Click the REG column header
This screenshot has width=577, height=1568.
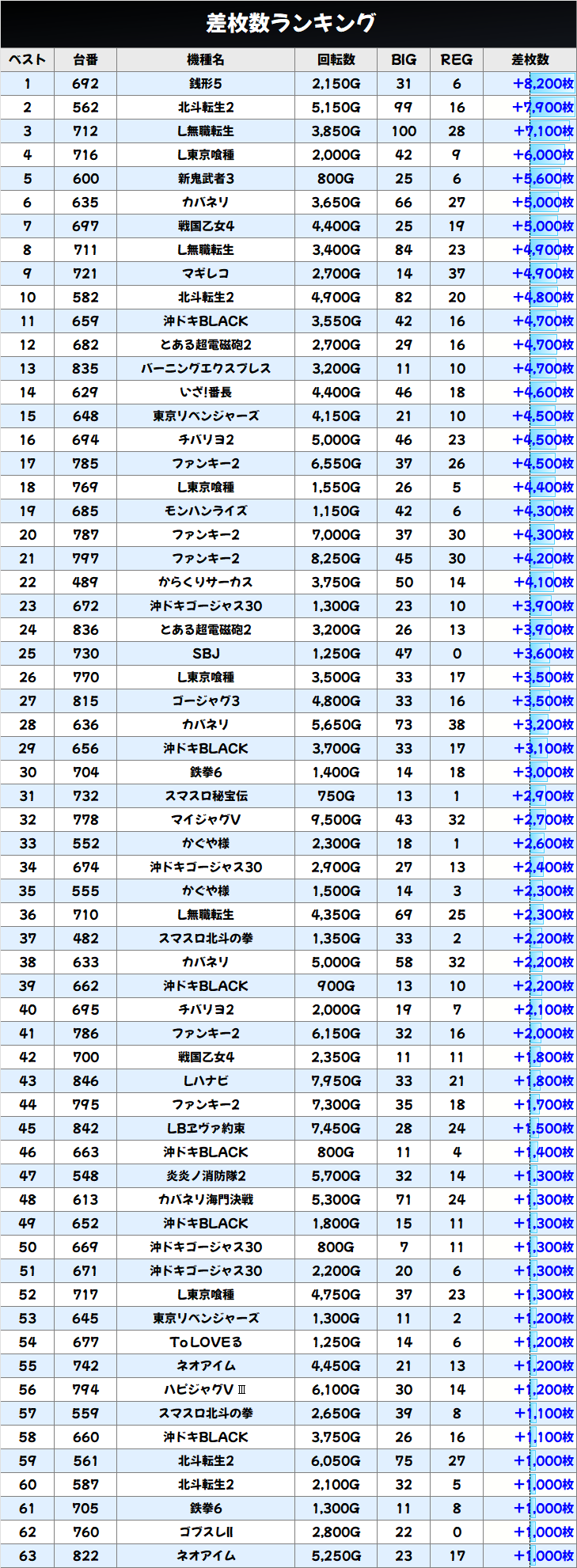pos(457,60)
